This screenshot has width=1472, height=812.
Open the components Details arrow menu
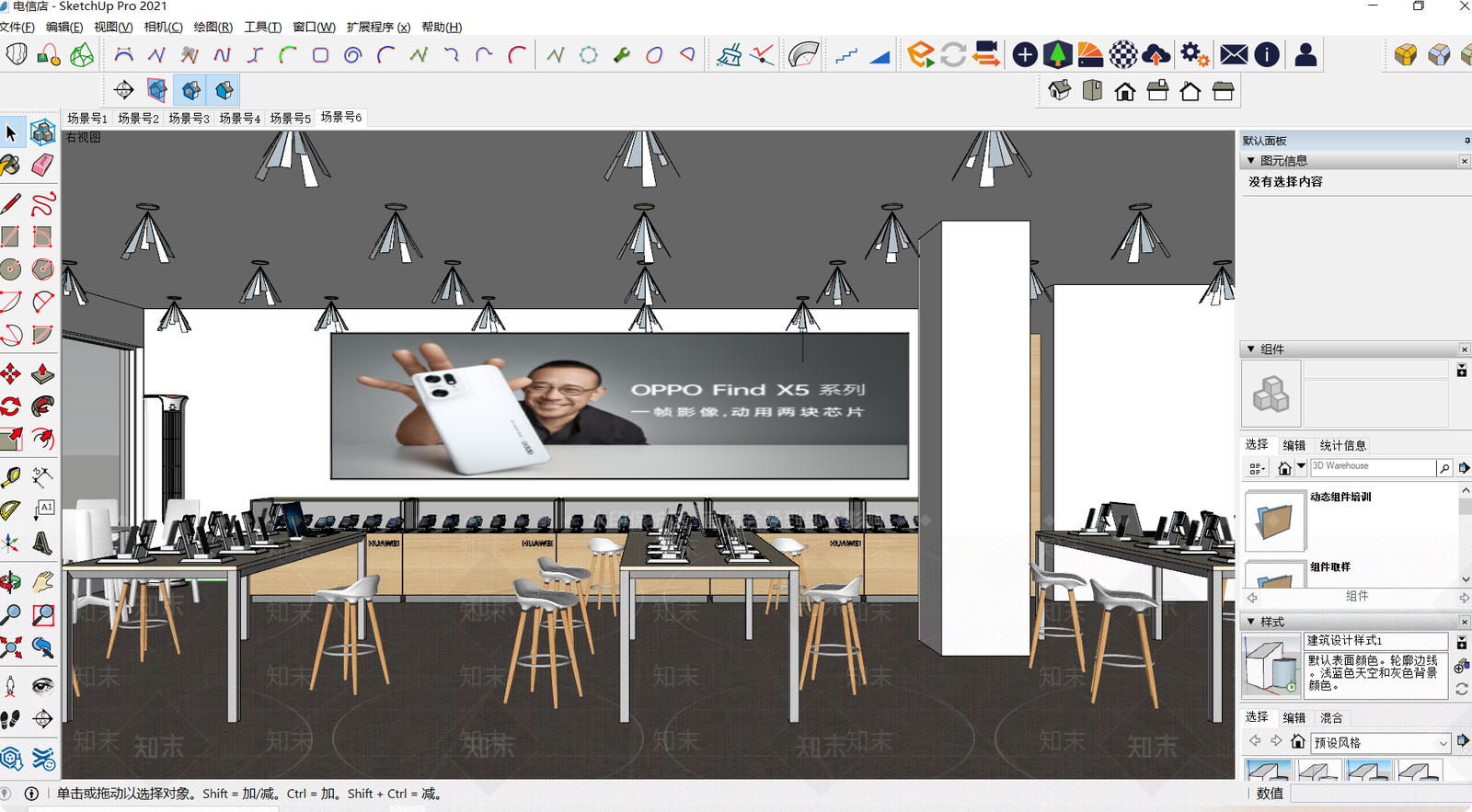tap(1465, 468)
